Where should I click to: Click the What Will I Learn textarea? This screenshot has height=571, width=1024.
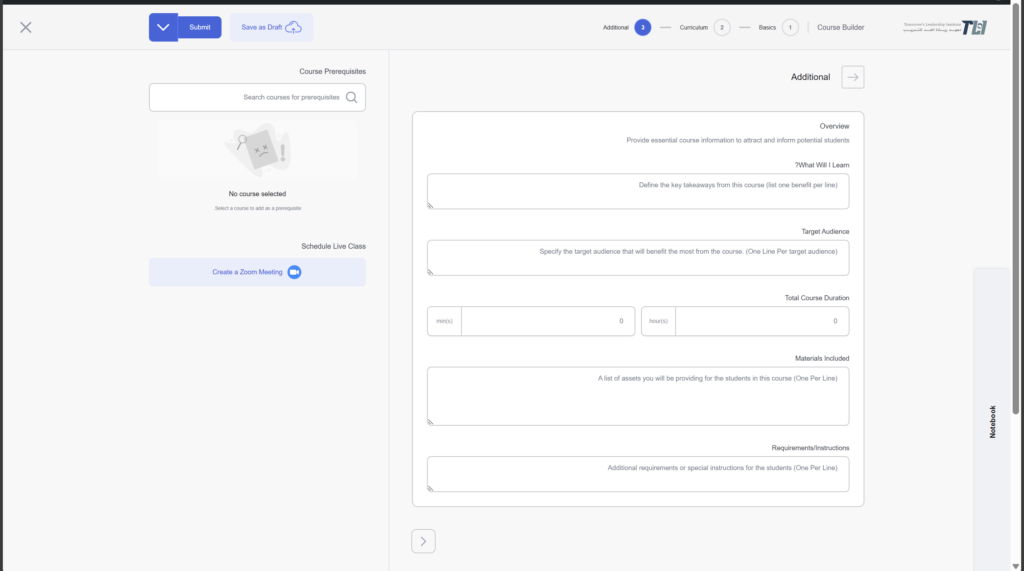[x=637, y=191]
